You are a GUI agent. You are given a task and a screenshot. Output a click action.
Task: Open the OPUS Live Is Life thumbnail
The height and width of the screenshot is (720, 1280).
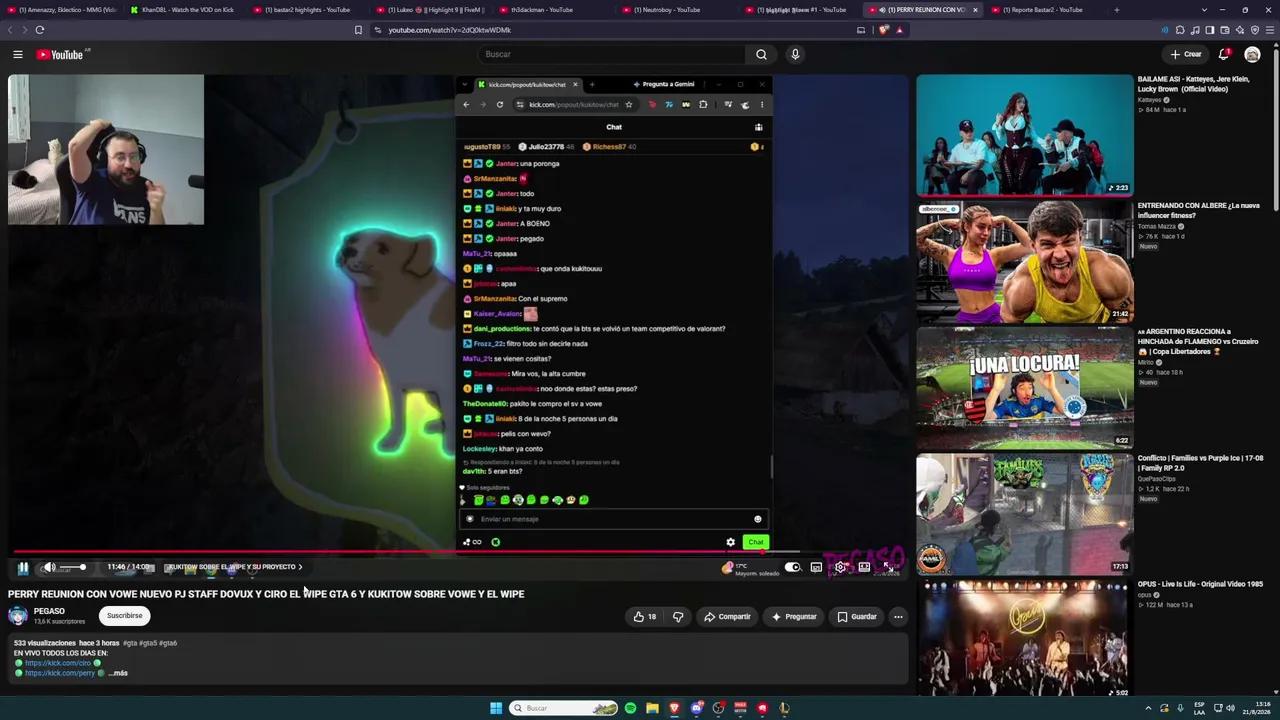[x=1025, y=639]
